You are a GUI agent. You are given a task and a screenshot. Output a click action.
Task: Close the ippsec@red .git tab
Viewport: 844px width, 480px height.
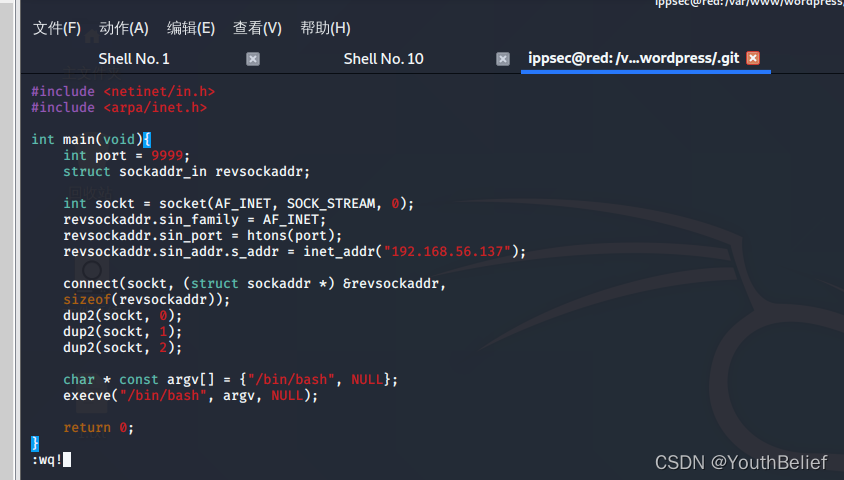click(753, 58)
